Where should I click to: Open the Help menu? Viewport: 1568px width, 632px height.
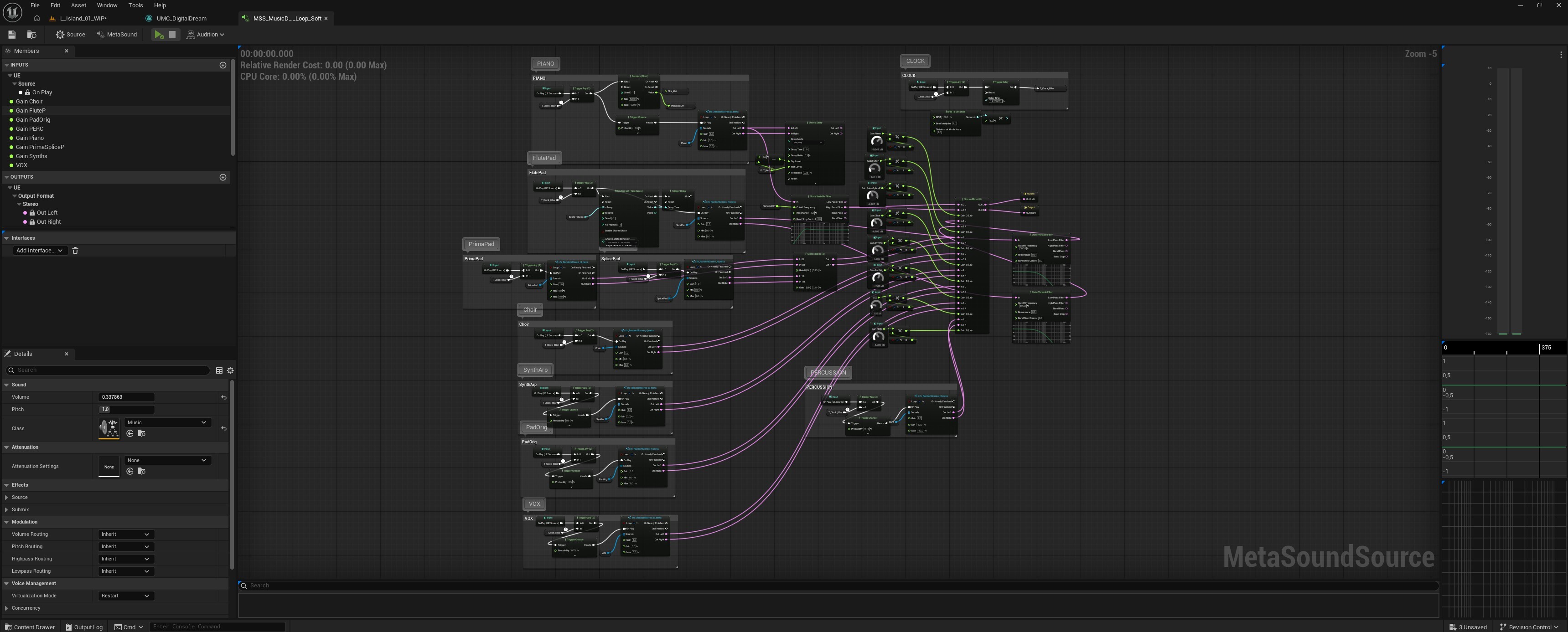[160, 5]
